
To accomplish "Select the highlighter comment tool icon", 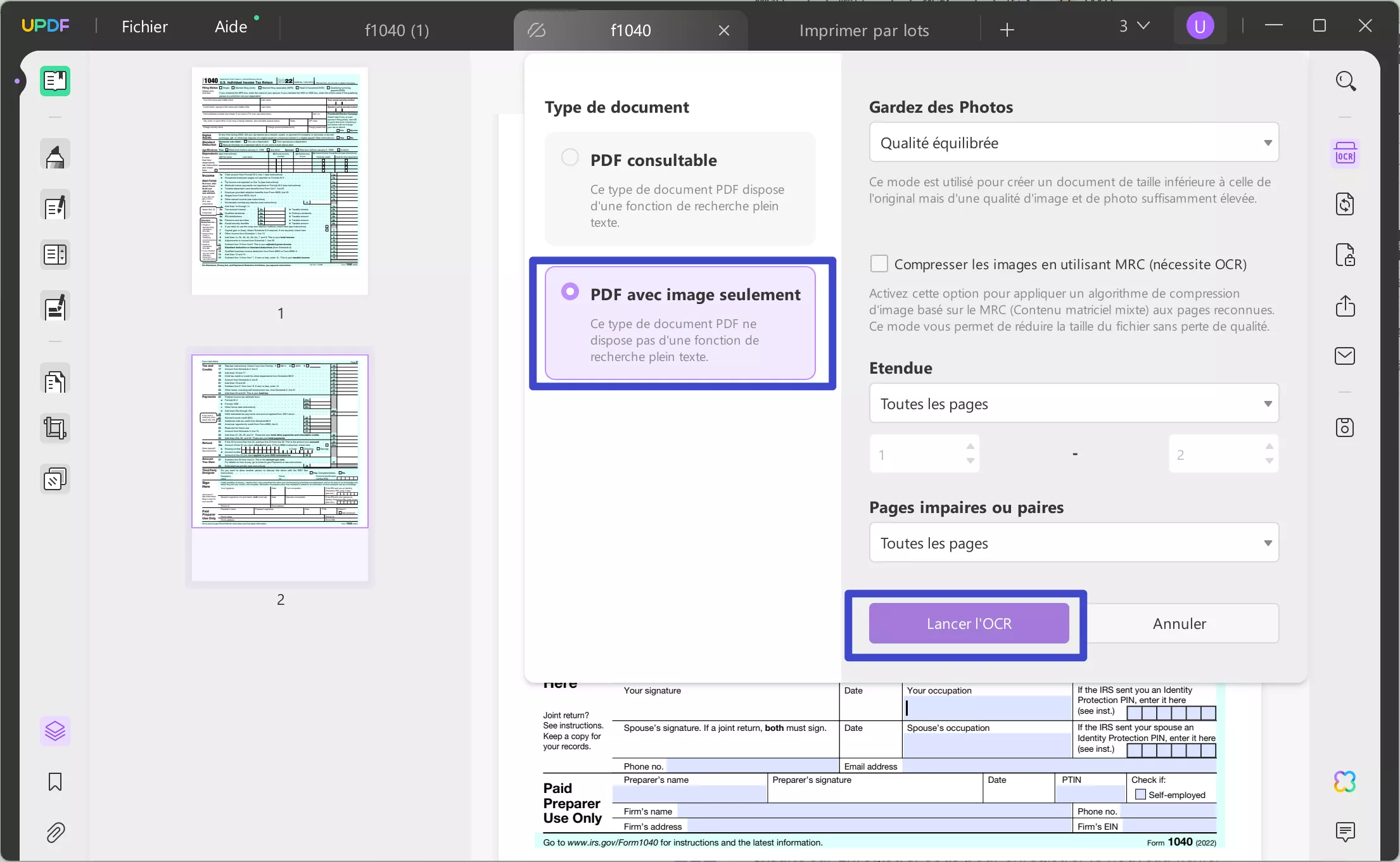I will (55, 154).
